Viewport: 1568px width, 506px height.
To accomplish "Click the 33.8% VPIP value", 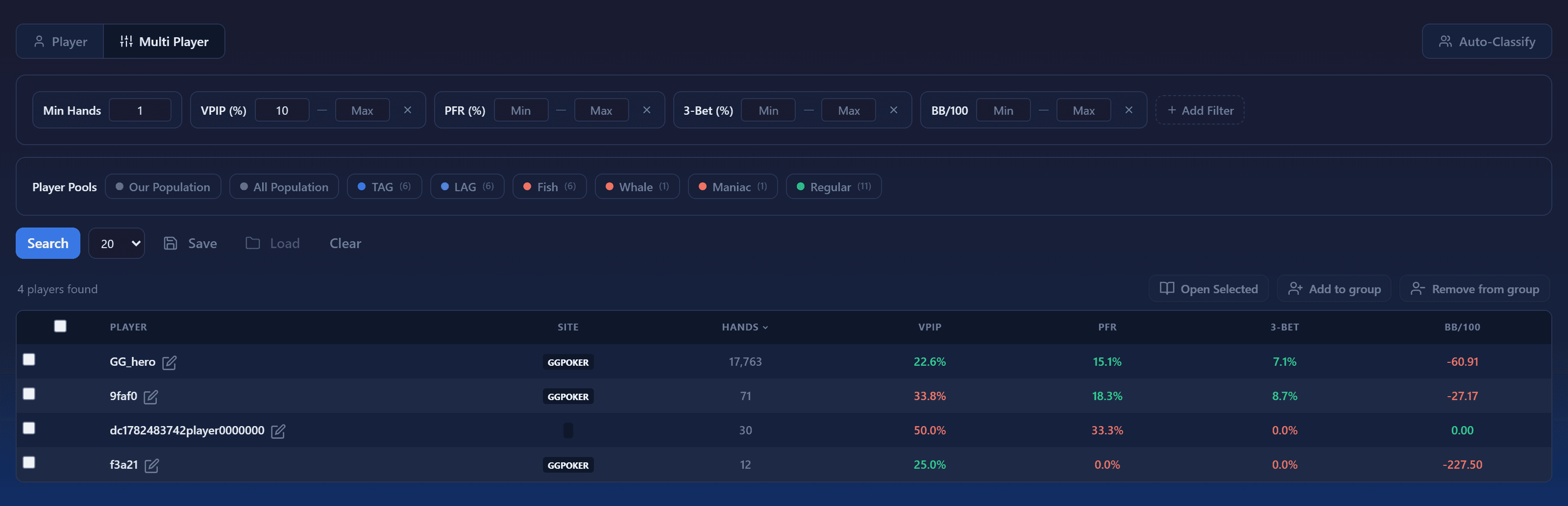I will [930, 396].
